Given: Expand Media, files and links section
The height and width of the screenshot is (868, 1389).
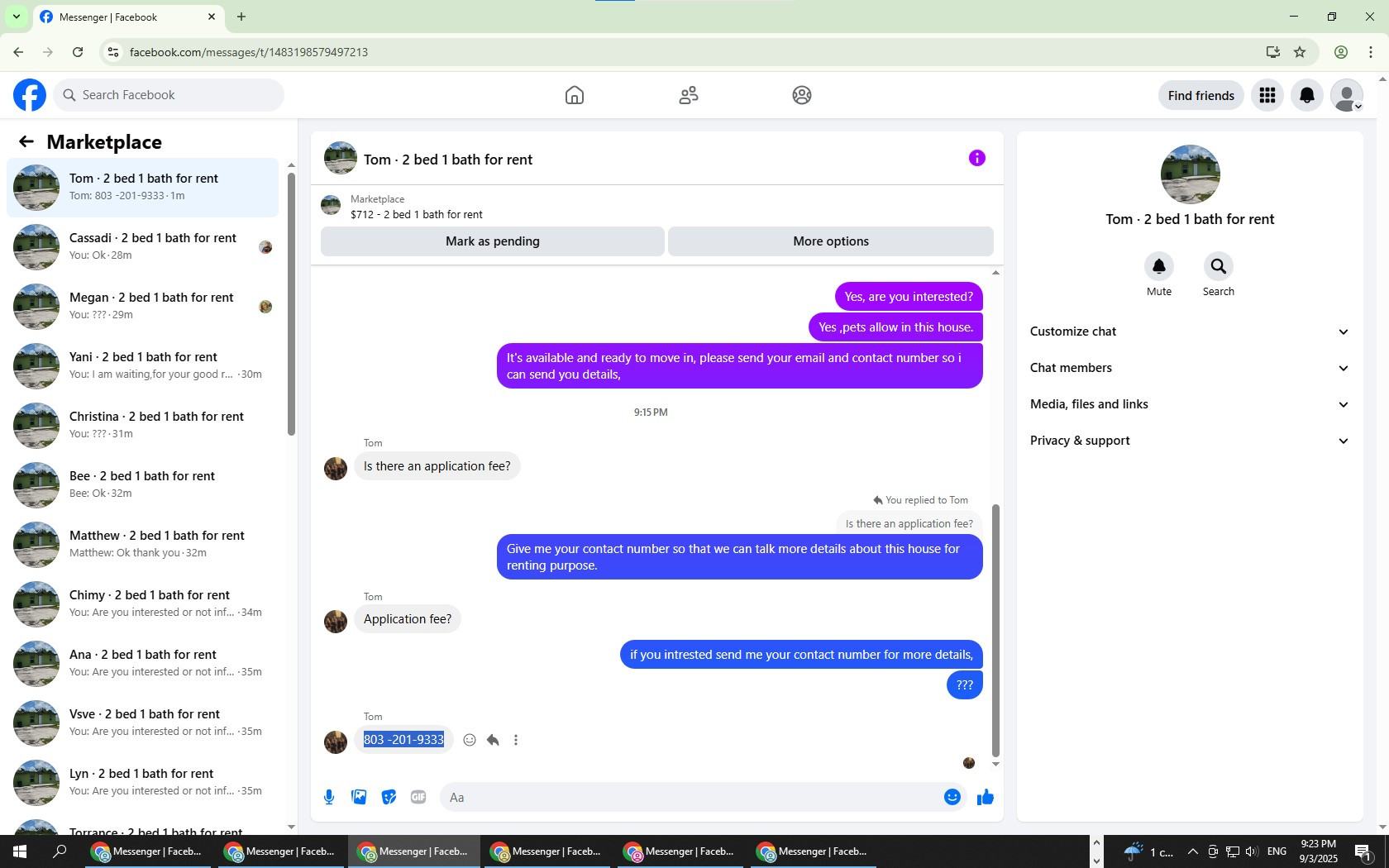Looking at the screenshot, I should 1190,404.
